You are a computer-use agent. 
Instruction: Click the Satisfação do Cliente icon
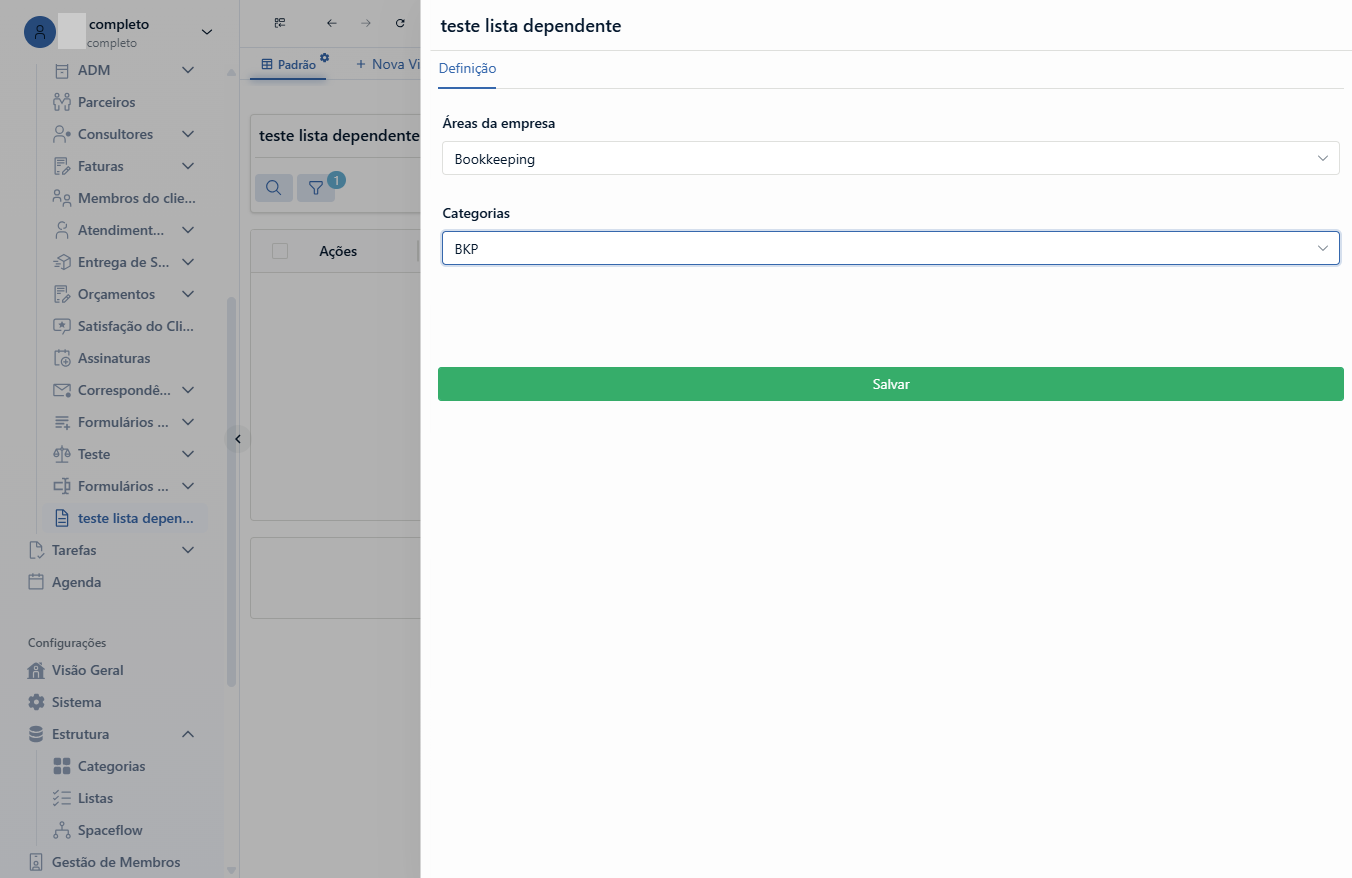[62, 326]
